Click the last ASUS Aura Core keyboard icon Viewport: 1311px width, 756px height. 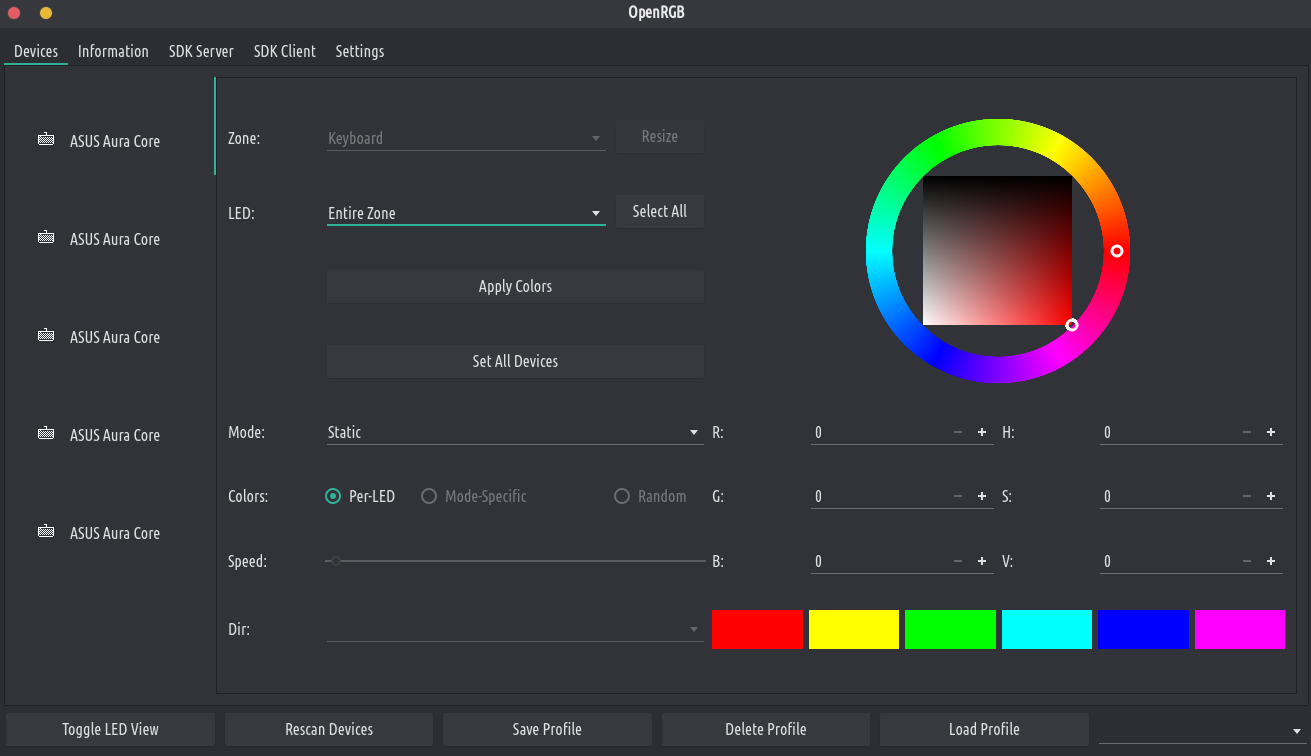[x=46, y=532]
